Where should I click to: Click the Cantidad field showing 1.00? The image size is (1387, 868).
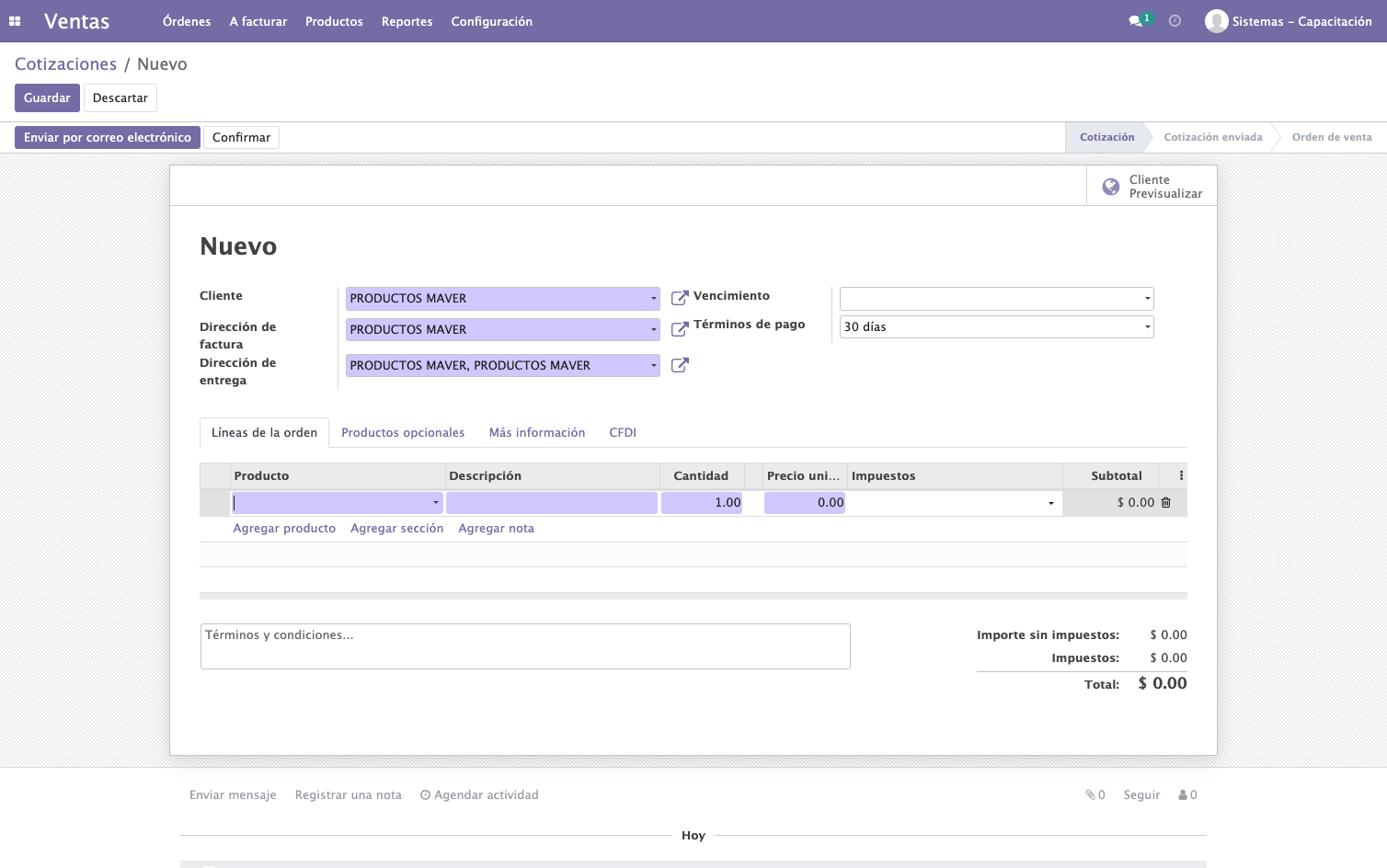pyautogui.click(x=702, y=503)
